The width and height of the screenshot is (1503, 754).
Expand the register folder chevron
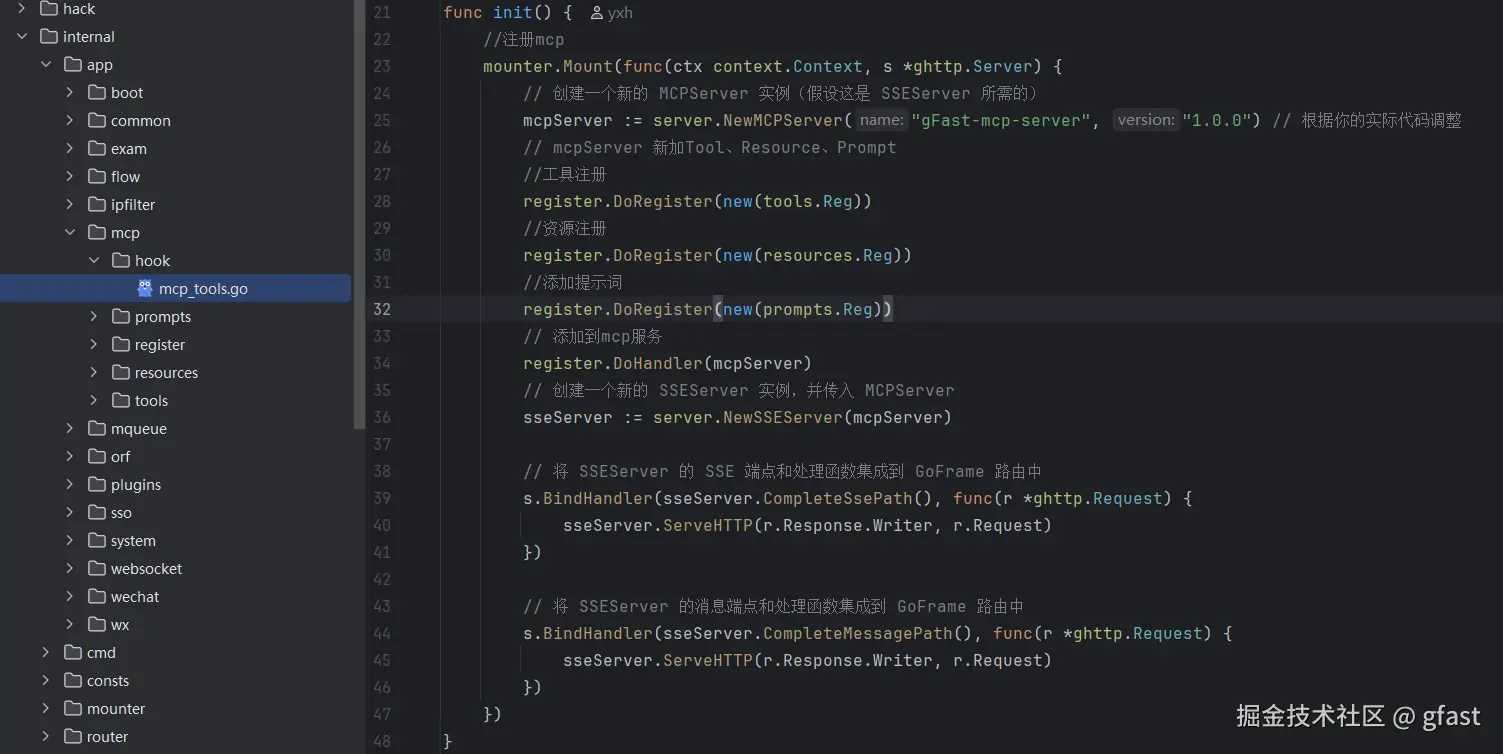pyautogui.click(x=94, y=345)
